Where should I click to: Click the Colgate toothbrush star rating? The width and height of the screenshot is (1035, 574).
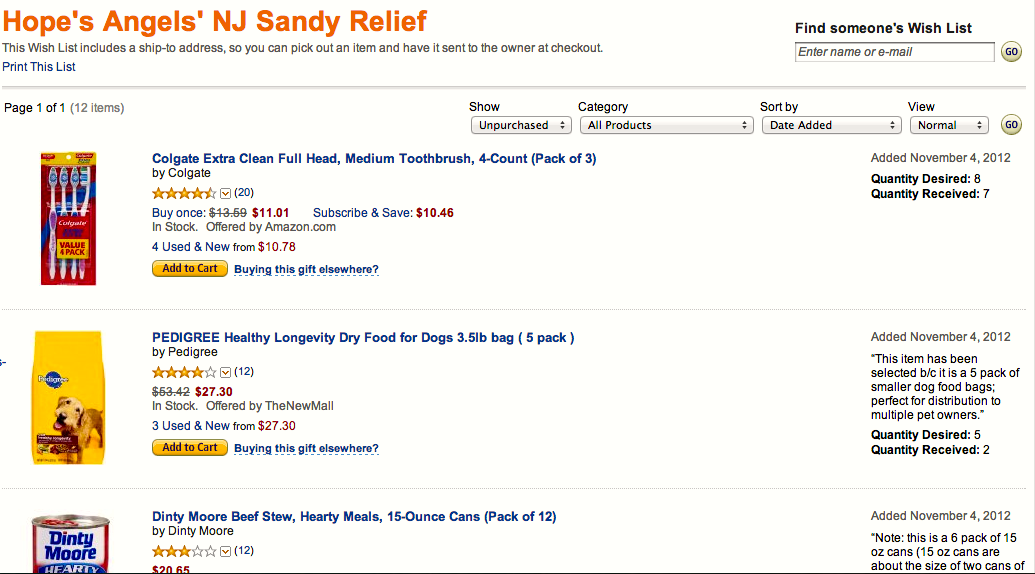(184, 193)
